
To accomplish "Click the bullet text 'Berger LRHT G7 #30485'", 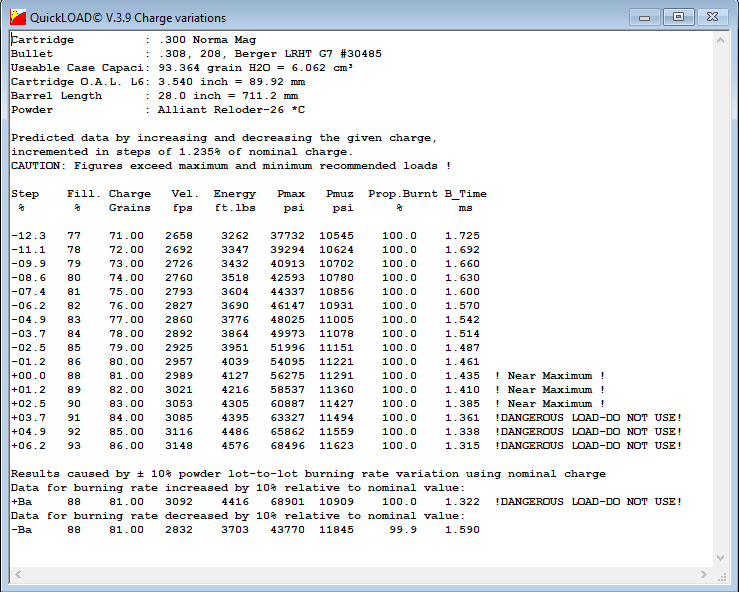I will point(308,54).
